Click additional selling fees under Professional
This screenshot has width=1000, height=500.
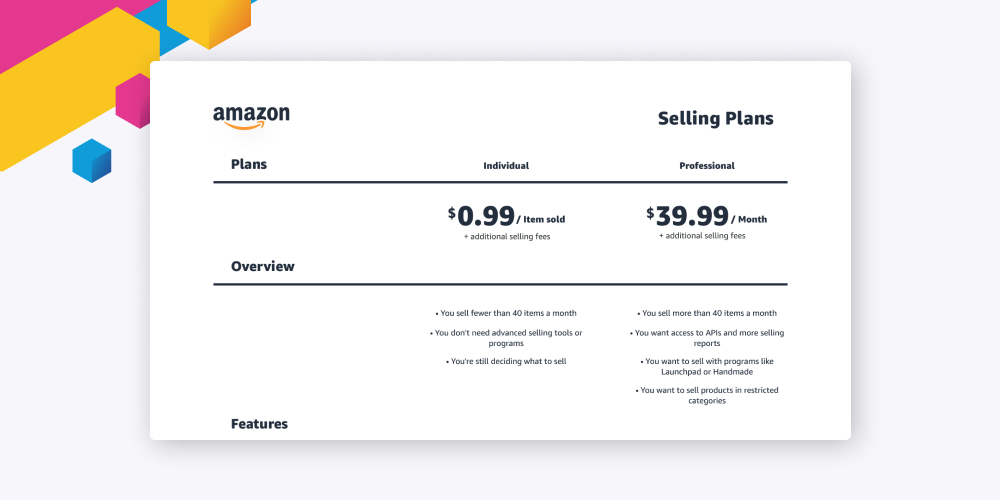coord(702,236)
